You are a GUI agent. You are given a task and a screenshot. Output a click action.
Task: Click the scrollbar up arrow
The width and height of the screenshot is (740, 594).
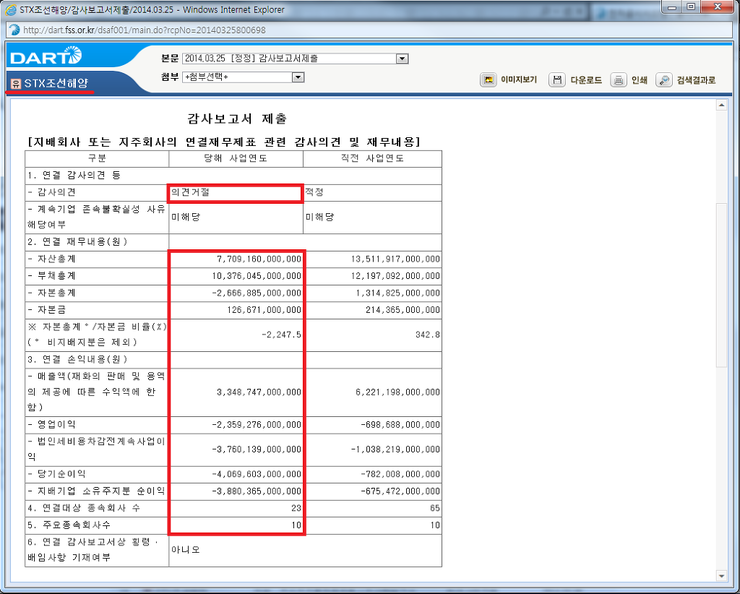[721, 105]
